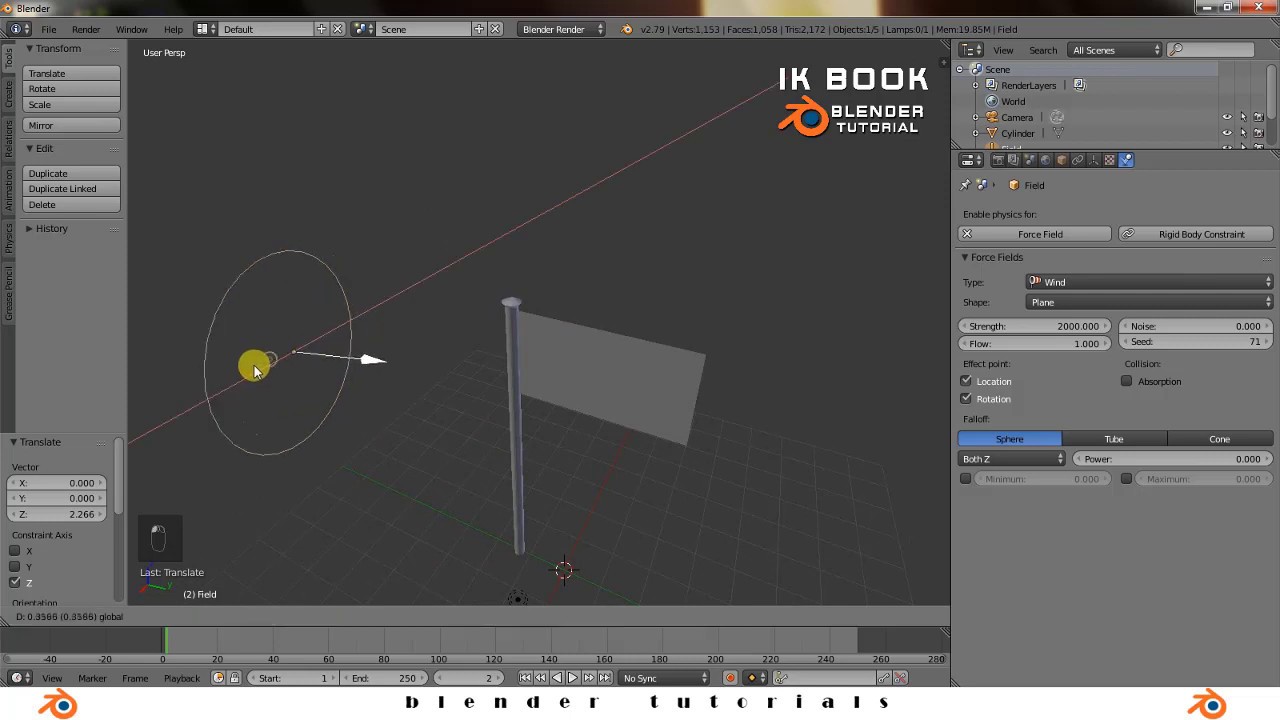Open the timeline Playback menu
The height and width of the screenshot is (720, 1280).
click(x=181, y=678)
